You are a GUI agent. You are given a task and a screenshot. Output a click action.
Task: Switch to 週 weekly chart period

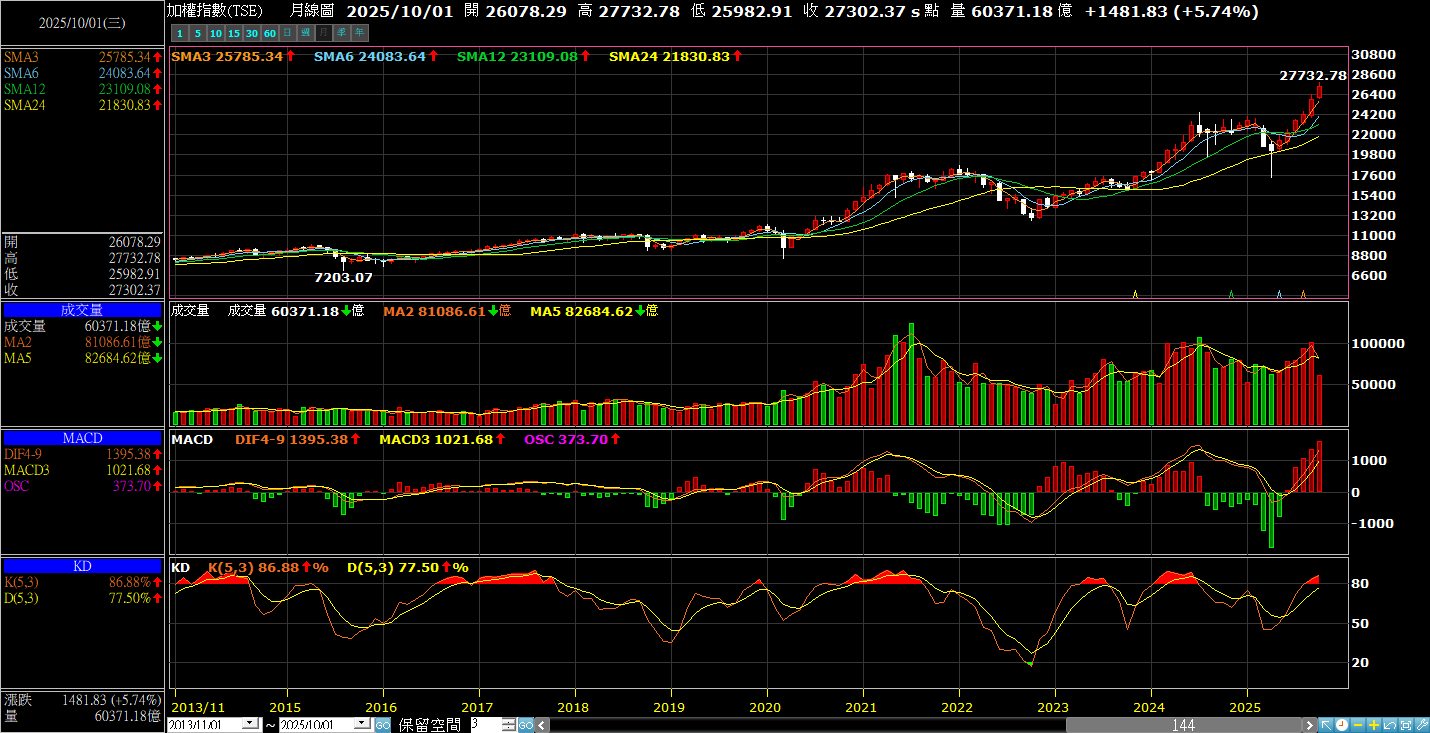[305, 33]
